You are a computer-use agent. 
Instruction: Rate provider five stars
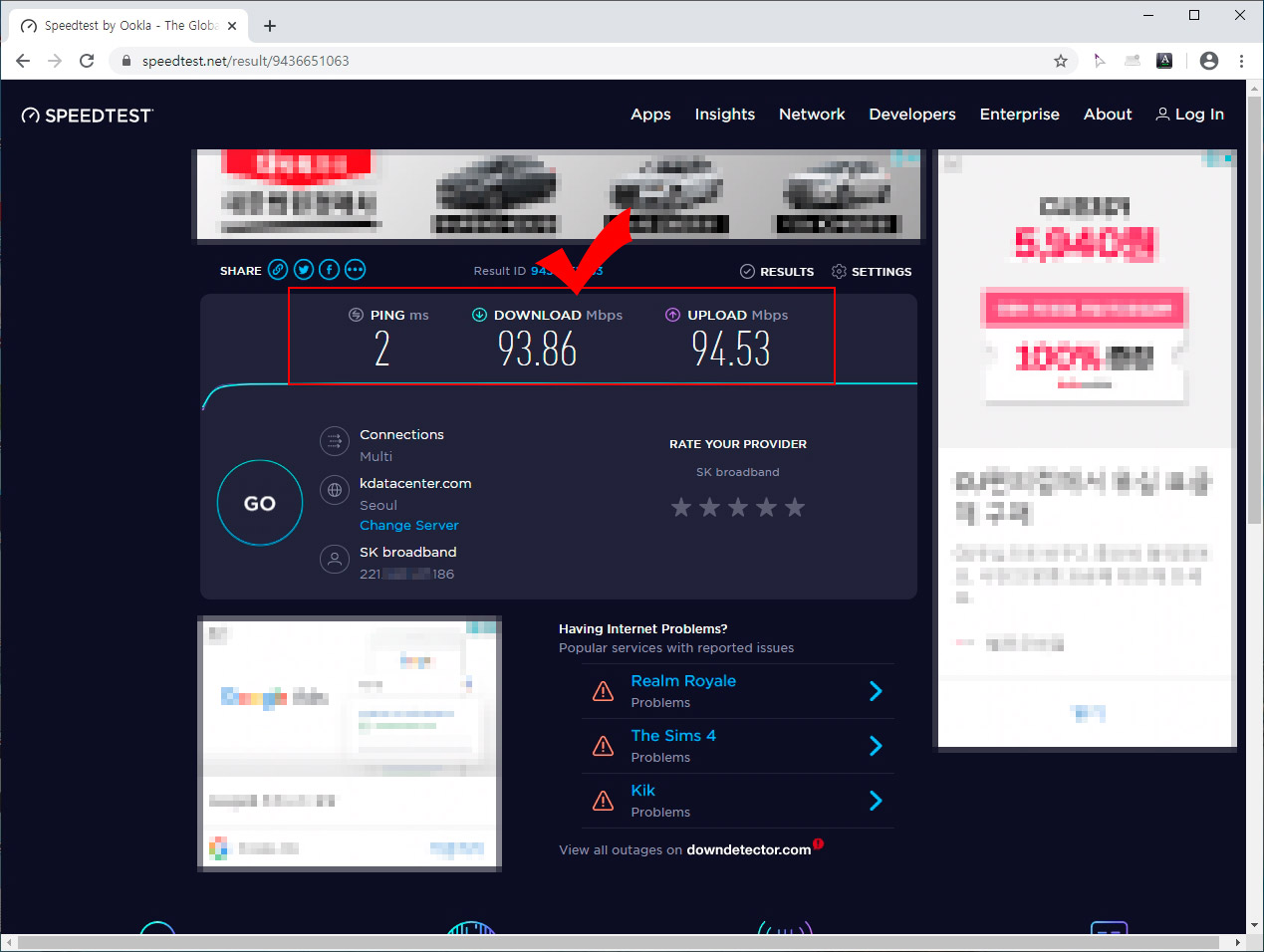[x=795, y=508]
